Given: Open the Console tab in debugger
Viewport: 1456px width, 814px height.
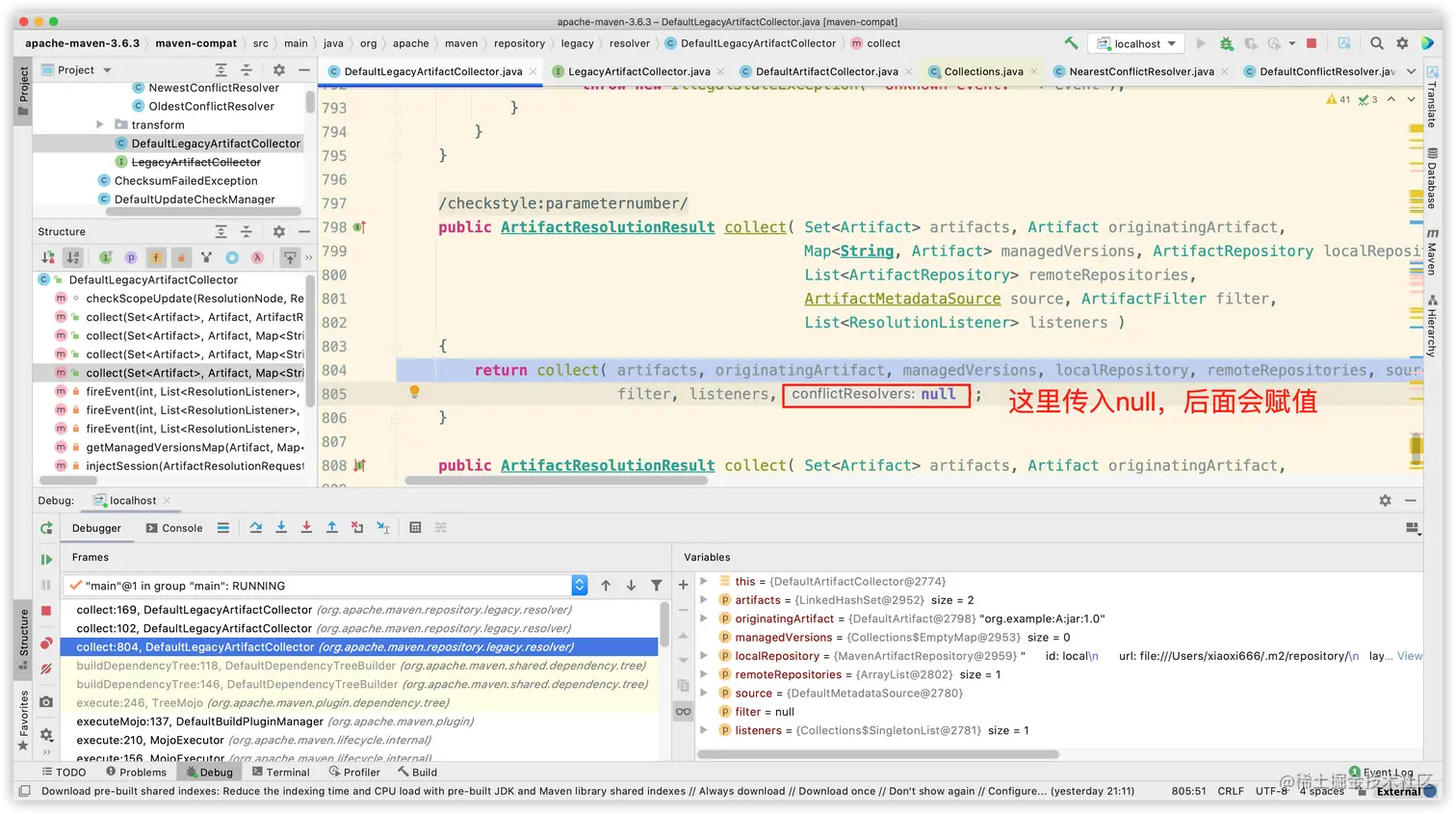Looking at the screenshot, I should pos(174,528).
